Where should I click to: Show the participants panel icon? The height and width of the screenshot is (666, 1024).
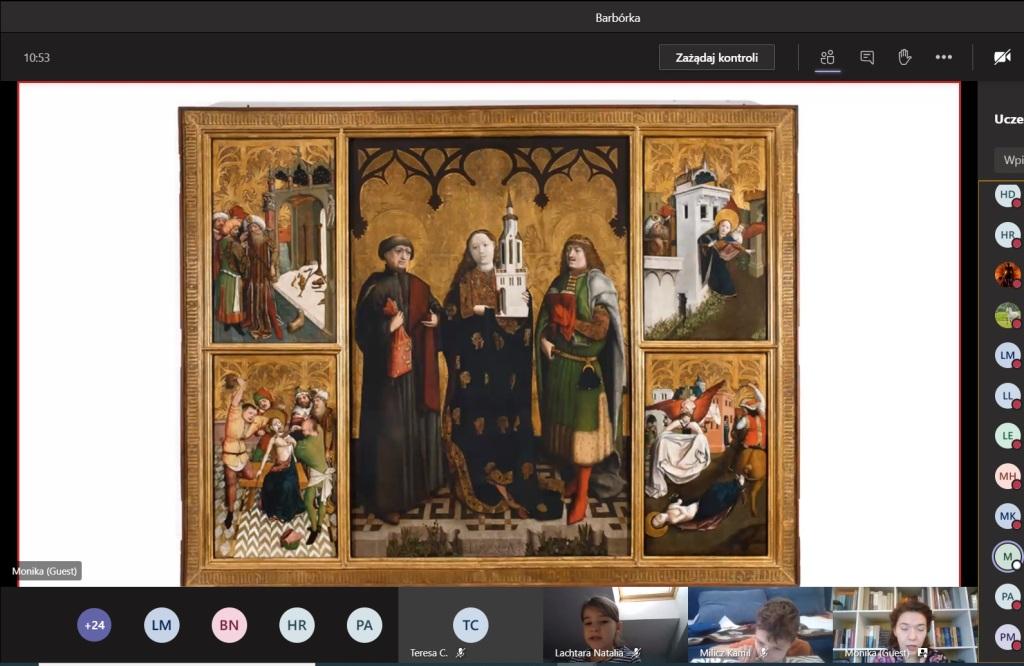(827, 57)
